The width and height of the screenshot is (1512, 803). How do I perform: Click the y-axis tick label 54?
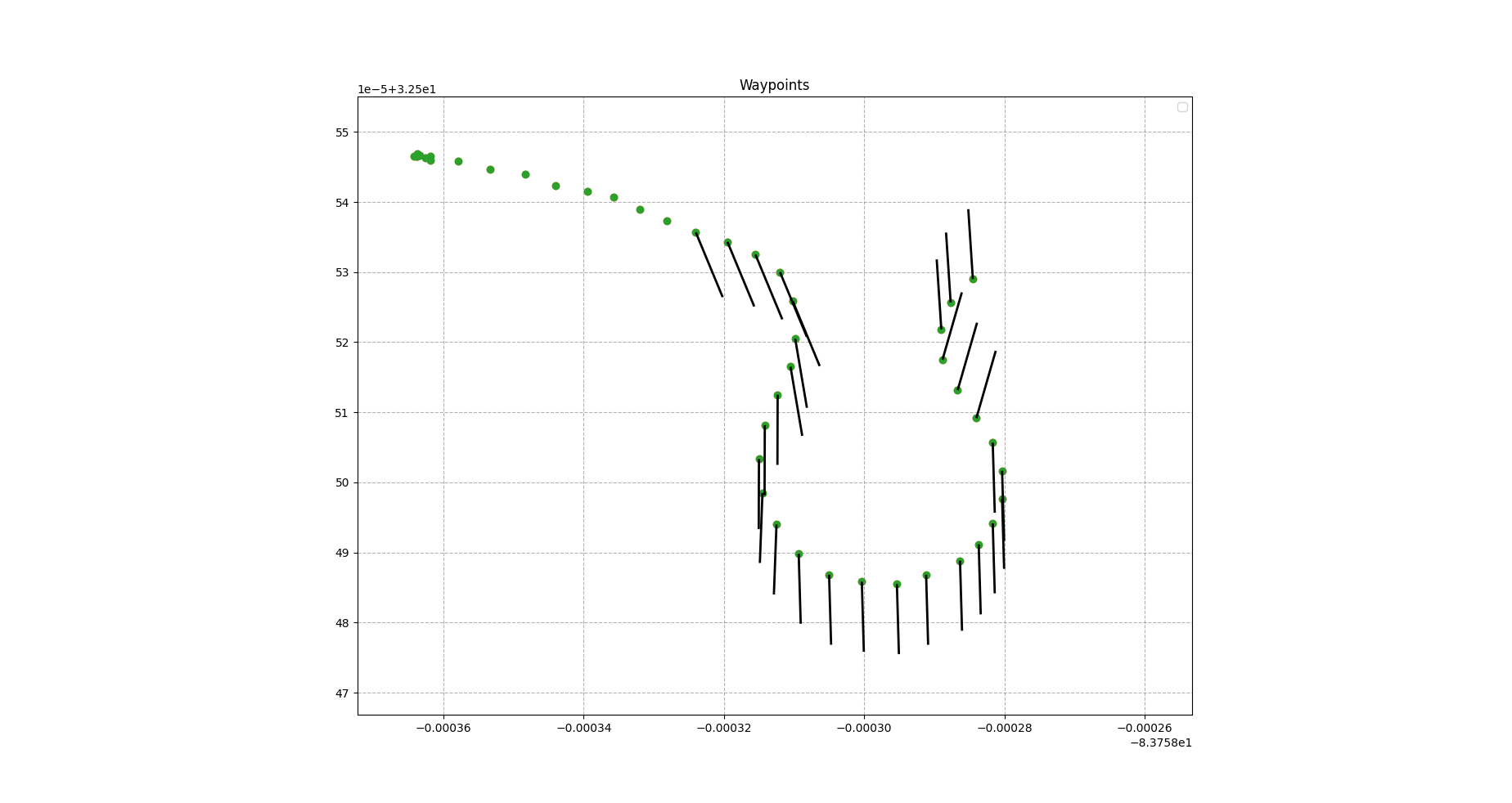point(342,203)
